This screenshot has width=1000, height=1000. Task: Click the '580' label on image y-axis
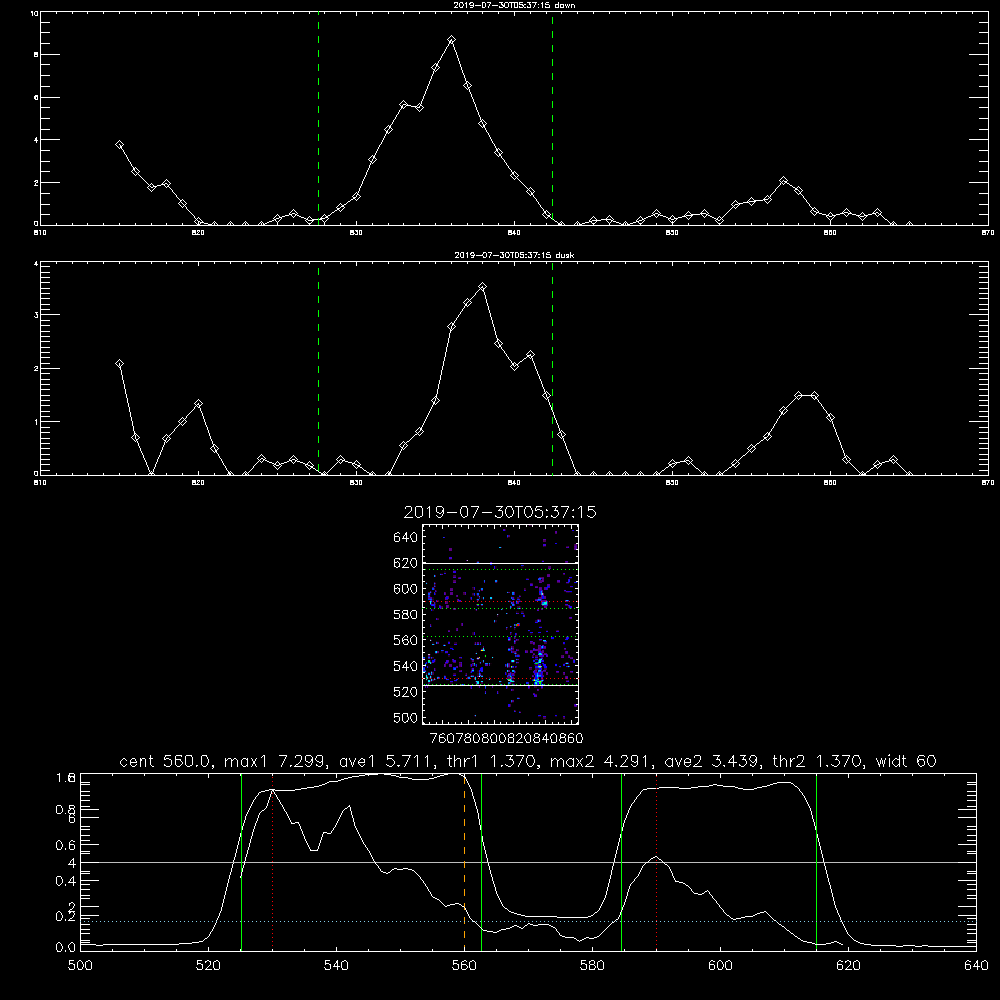coord(406,614)
